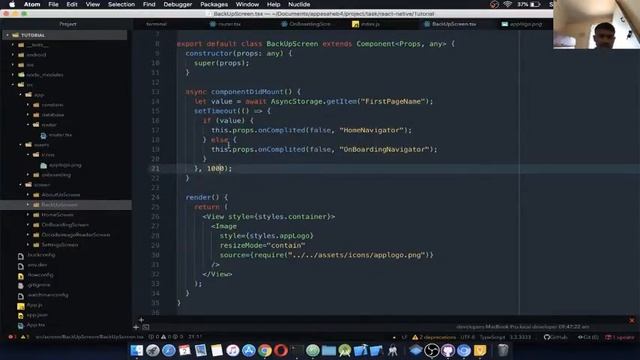
Task: Open Git panel from status bar
Action: coord(588,337)
